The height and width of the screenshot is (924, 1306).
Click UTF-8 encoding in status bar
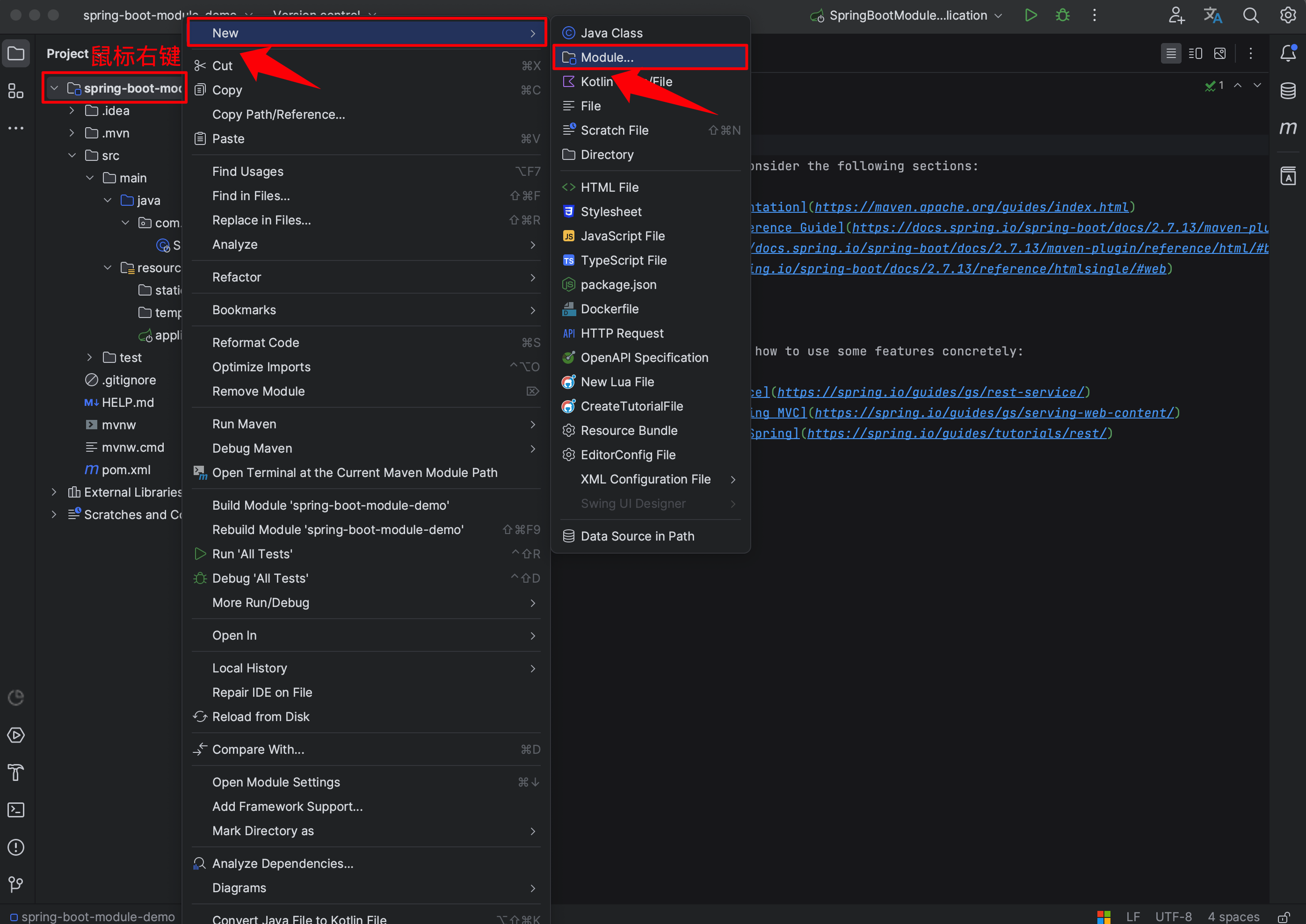[x=1173, y=917]
